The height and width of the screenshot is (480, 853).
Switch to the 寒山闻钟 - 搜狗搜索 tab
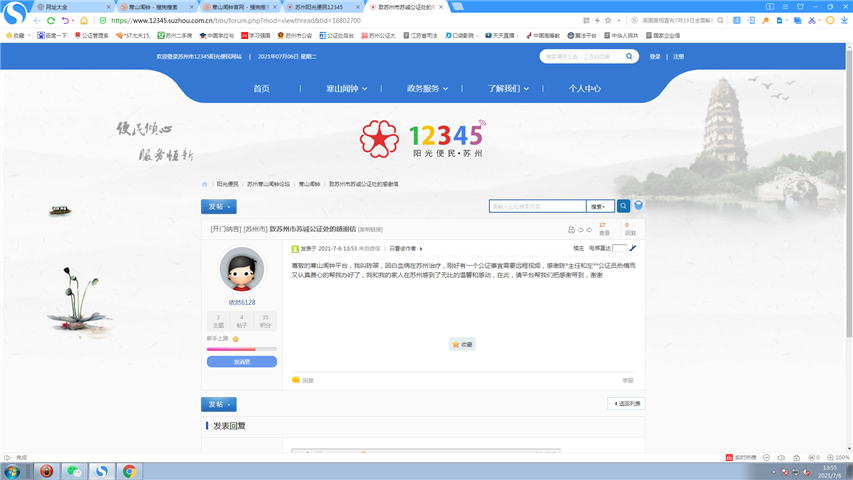click(157, 7)
